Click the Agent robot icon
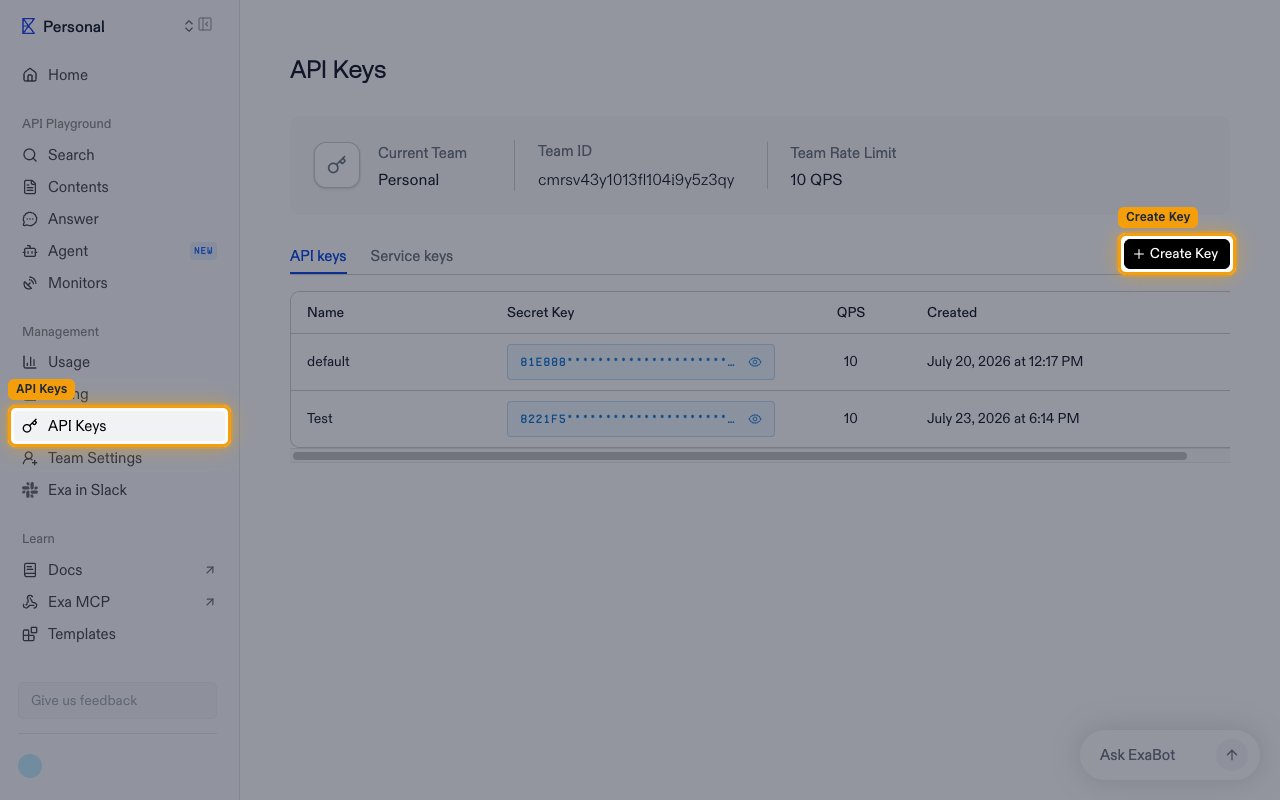This screenshot has width=1280, height=800. (30, 251)
